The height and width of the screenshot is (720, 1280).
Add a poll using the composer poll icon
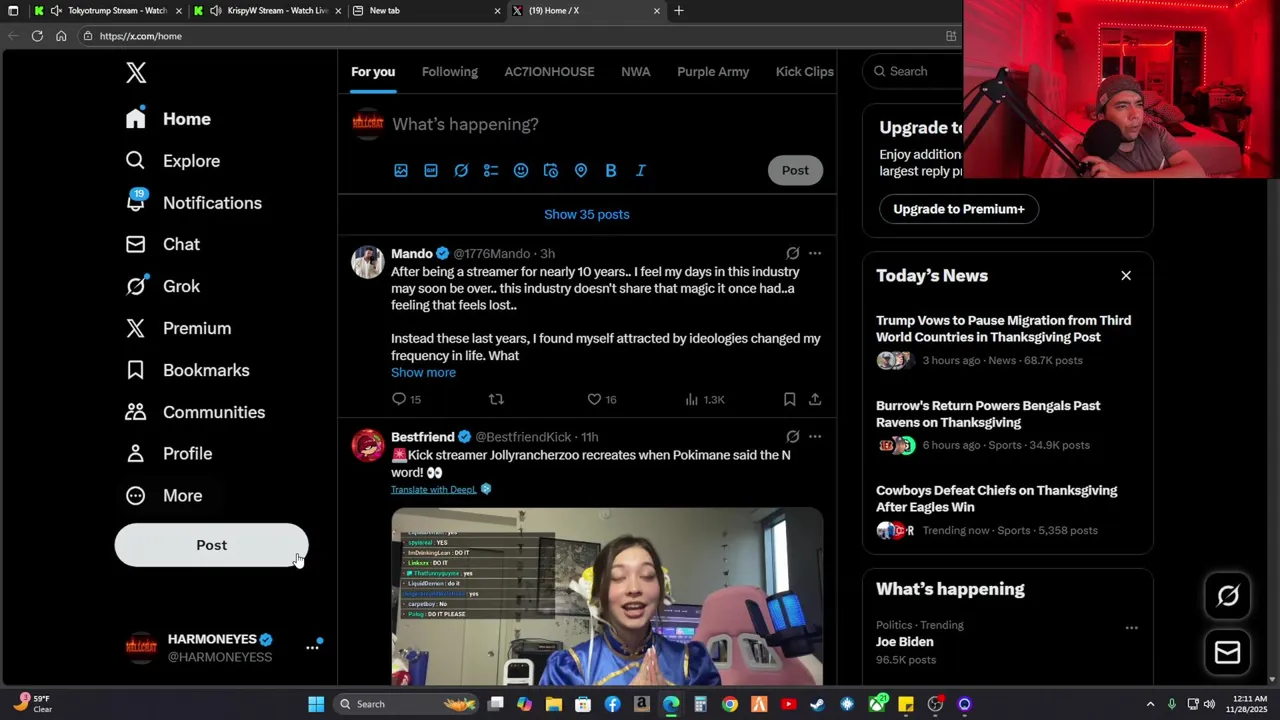coord(491,171)
